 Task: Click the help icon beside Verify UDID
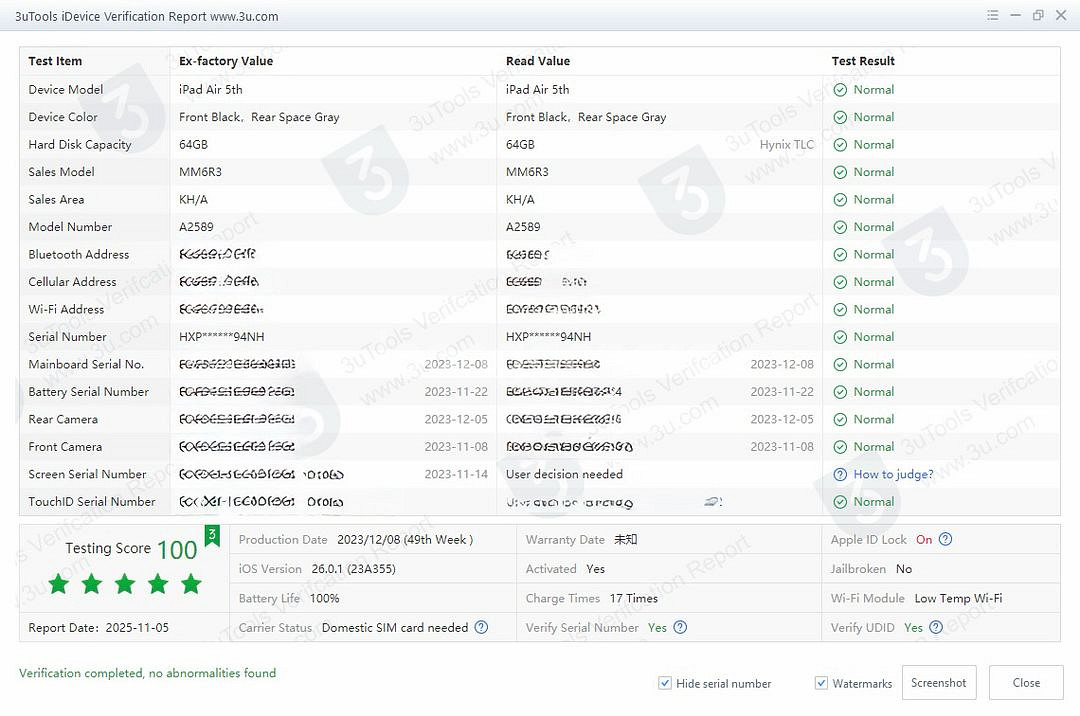(x=934, y=628)
